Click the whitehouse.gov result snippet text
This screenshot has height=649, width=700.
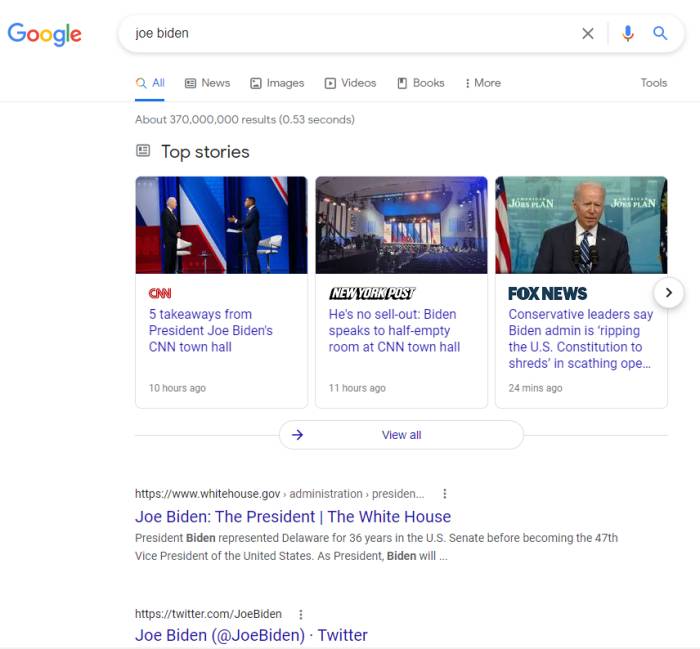coord(376,547)
